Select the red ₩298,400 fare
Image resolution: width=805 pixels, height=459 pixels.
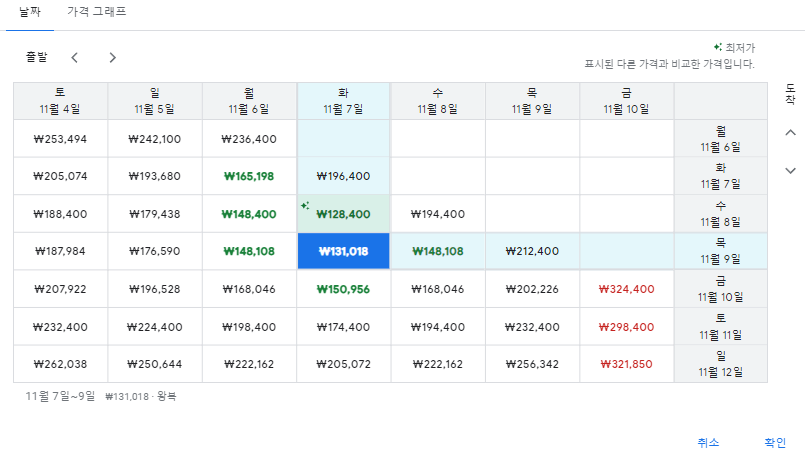(x=627, y=327)
